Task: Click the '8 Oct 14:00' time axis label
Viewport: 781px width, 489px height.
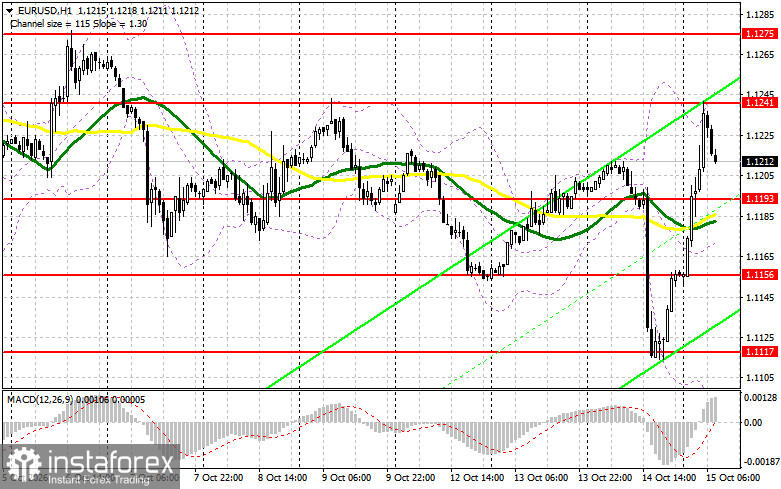Action: click(x=282, y=478)
